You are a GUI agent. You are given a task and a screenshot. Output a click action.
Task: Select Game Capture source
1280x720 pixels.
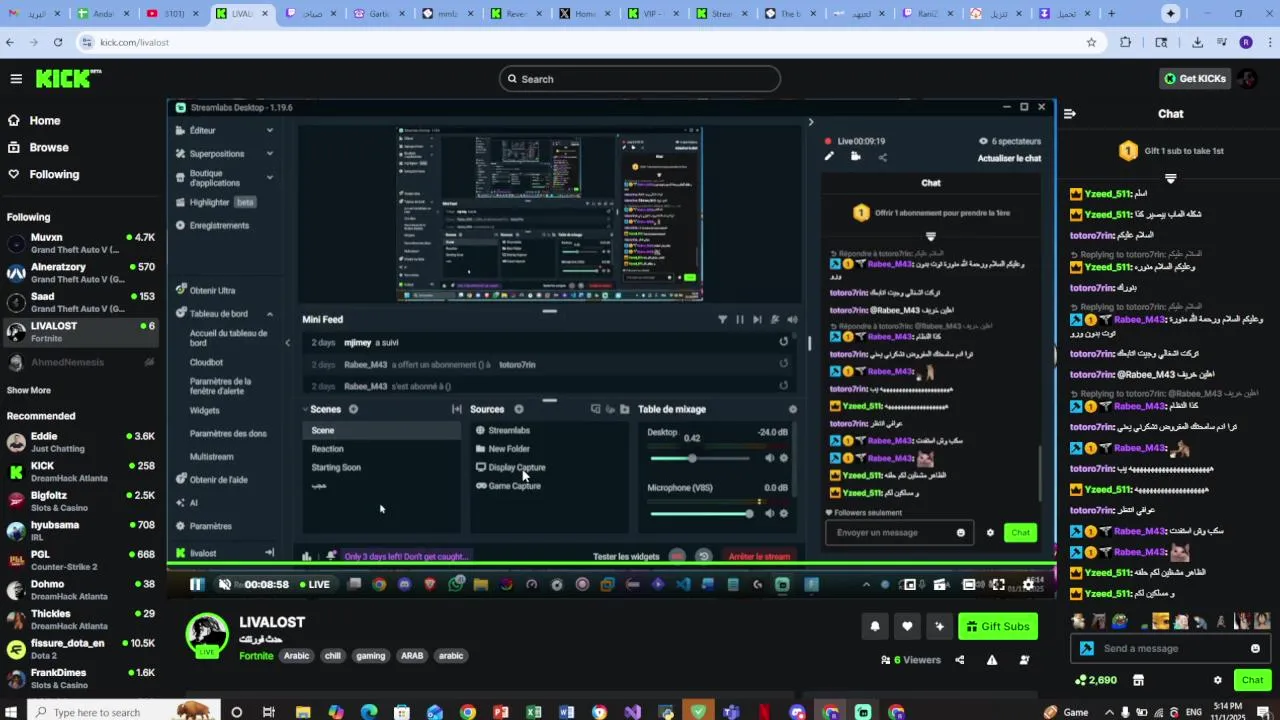(508, 486)
